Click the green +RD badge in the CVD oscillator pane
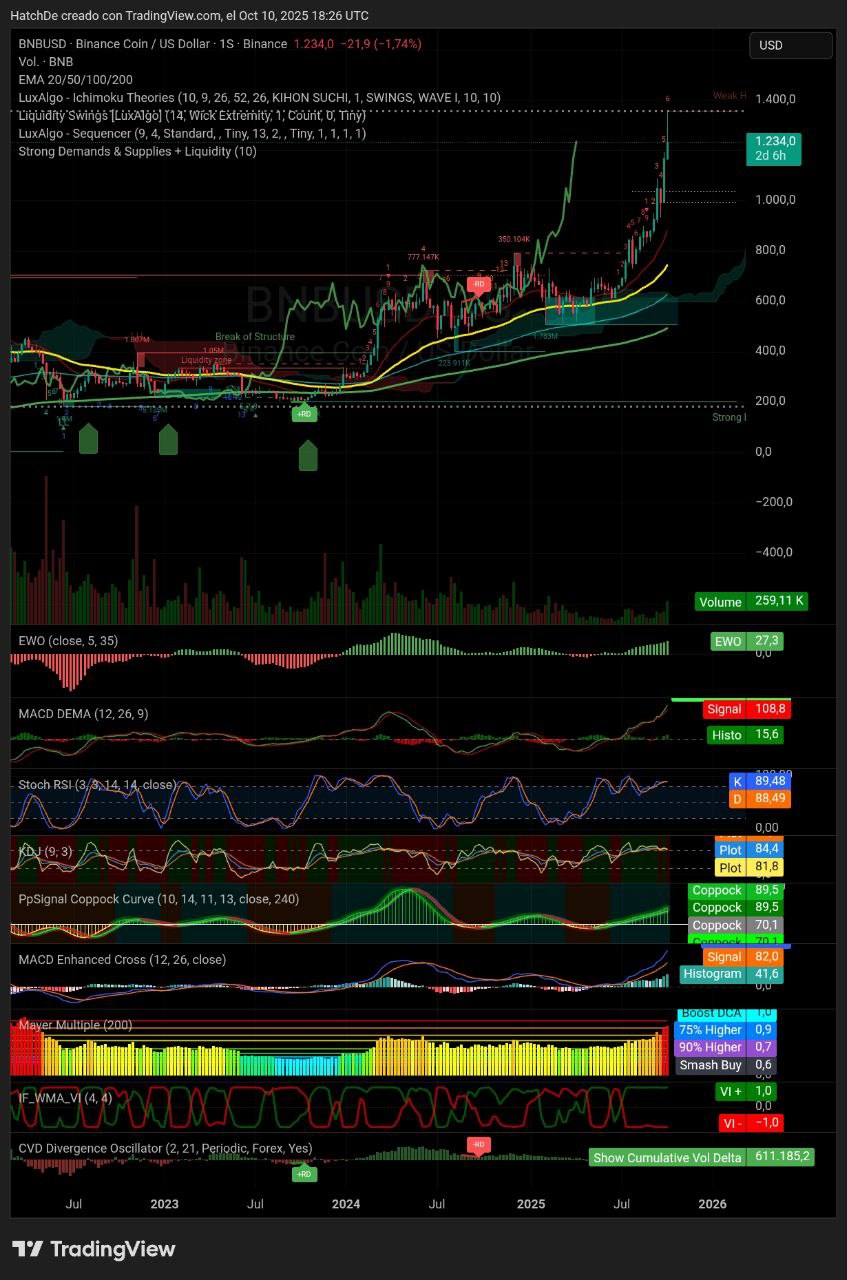The width and height of the screenshot is (847, 1280). (x=305, y=1173)
